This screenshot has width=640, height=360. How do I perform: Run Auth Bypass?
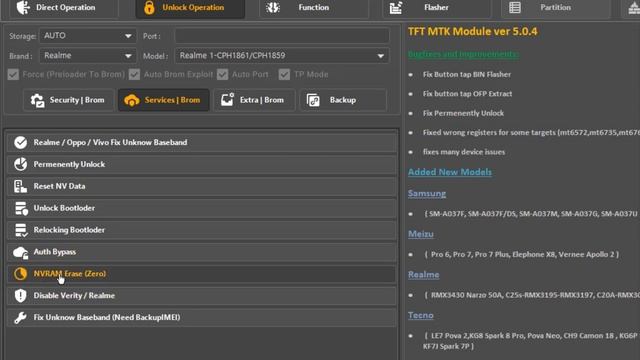(202, 252)
